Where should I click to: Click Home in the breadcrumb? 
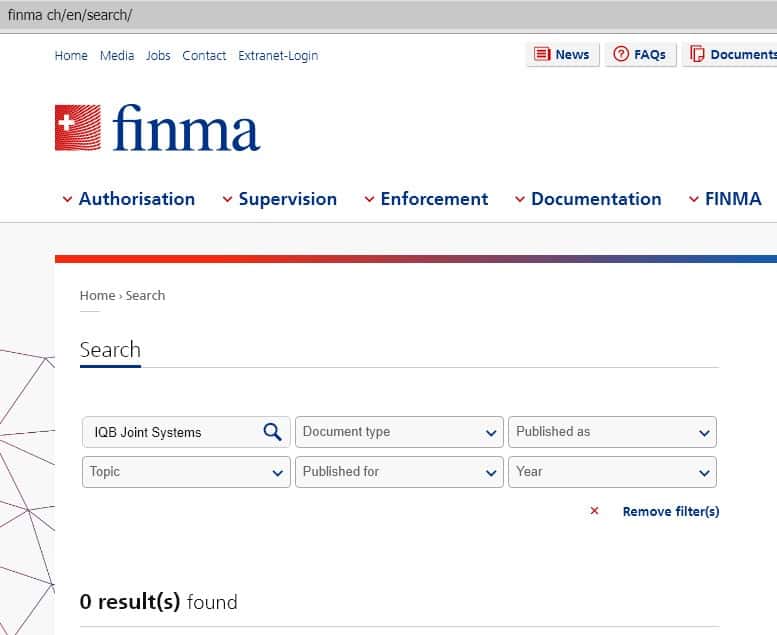[x=98, y=295]
